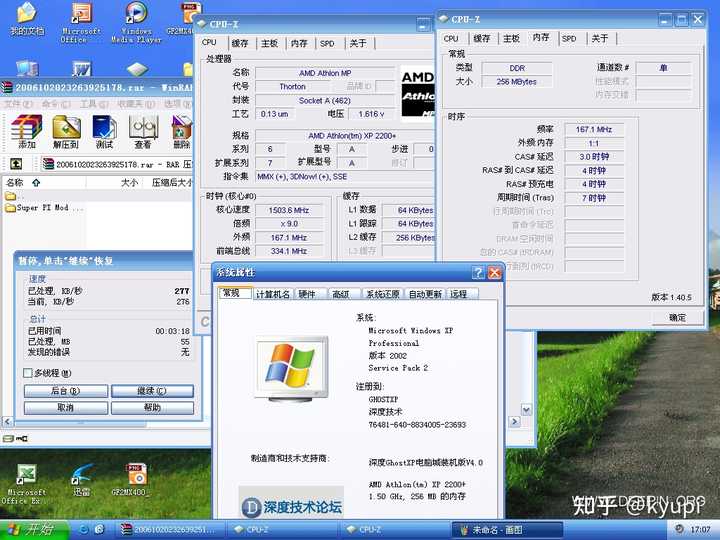
Task: Click the 未命名 - 画图 taskbar button
Action: coord(507,529)
